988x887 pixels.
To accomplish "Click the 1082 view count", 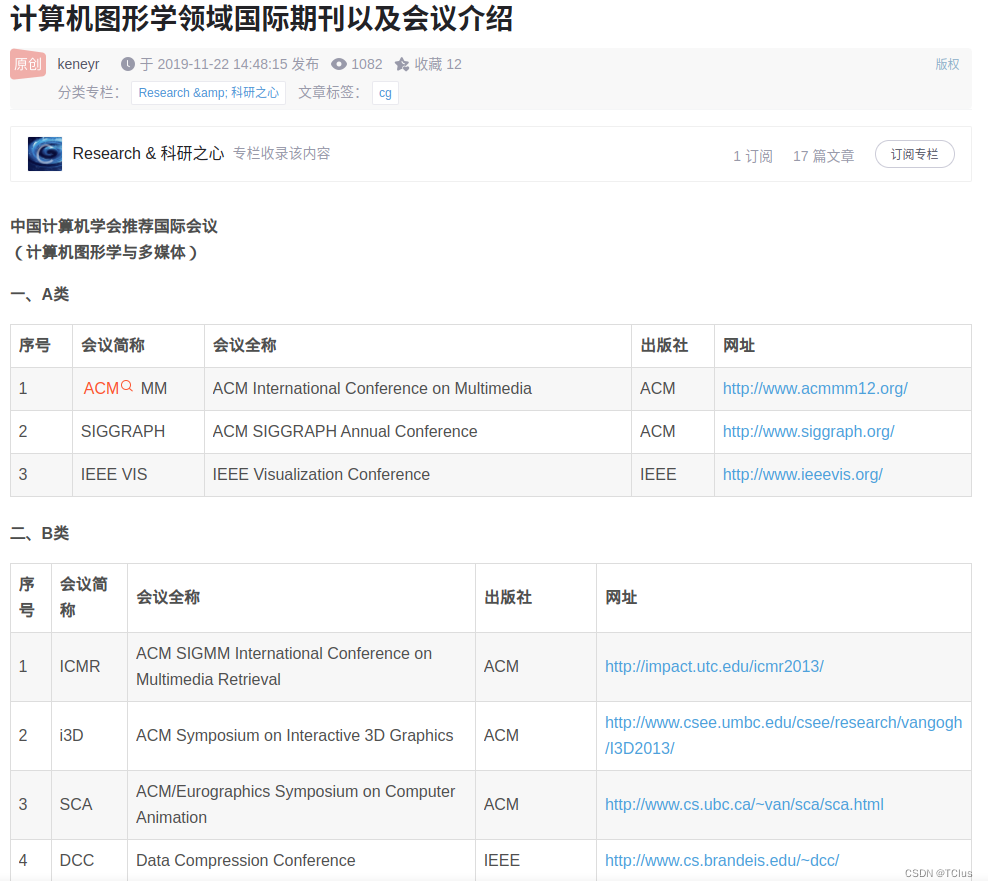I will [x=367, y=64].
